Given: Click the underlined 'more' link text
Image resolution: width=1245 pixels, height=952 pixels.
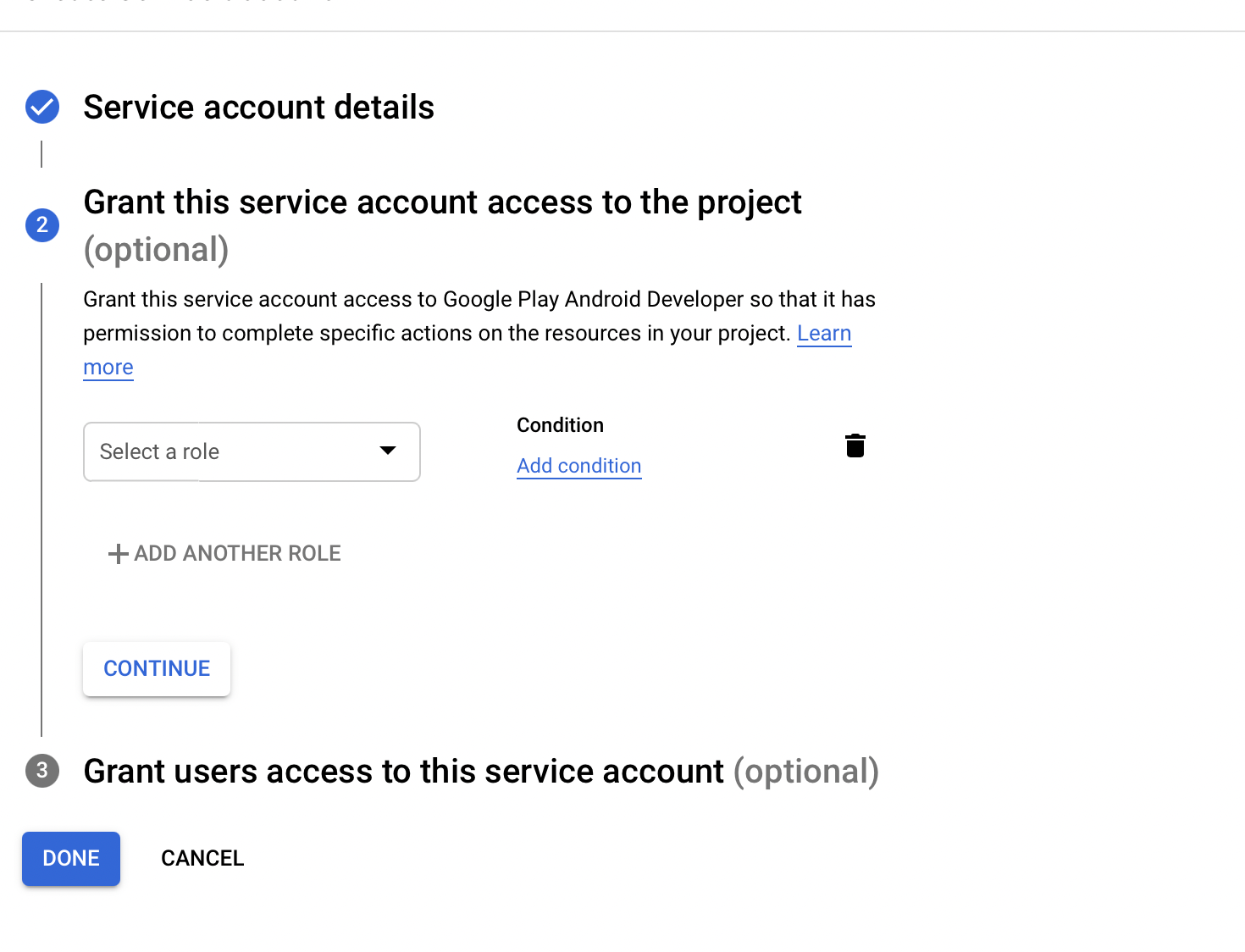Looking at the screenshot, I should [108, 368].
